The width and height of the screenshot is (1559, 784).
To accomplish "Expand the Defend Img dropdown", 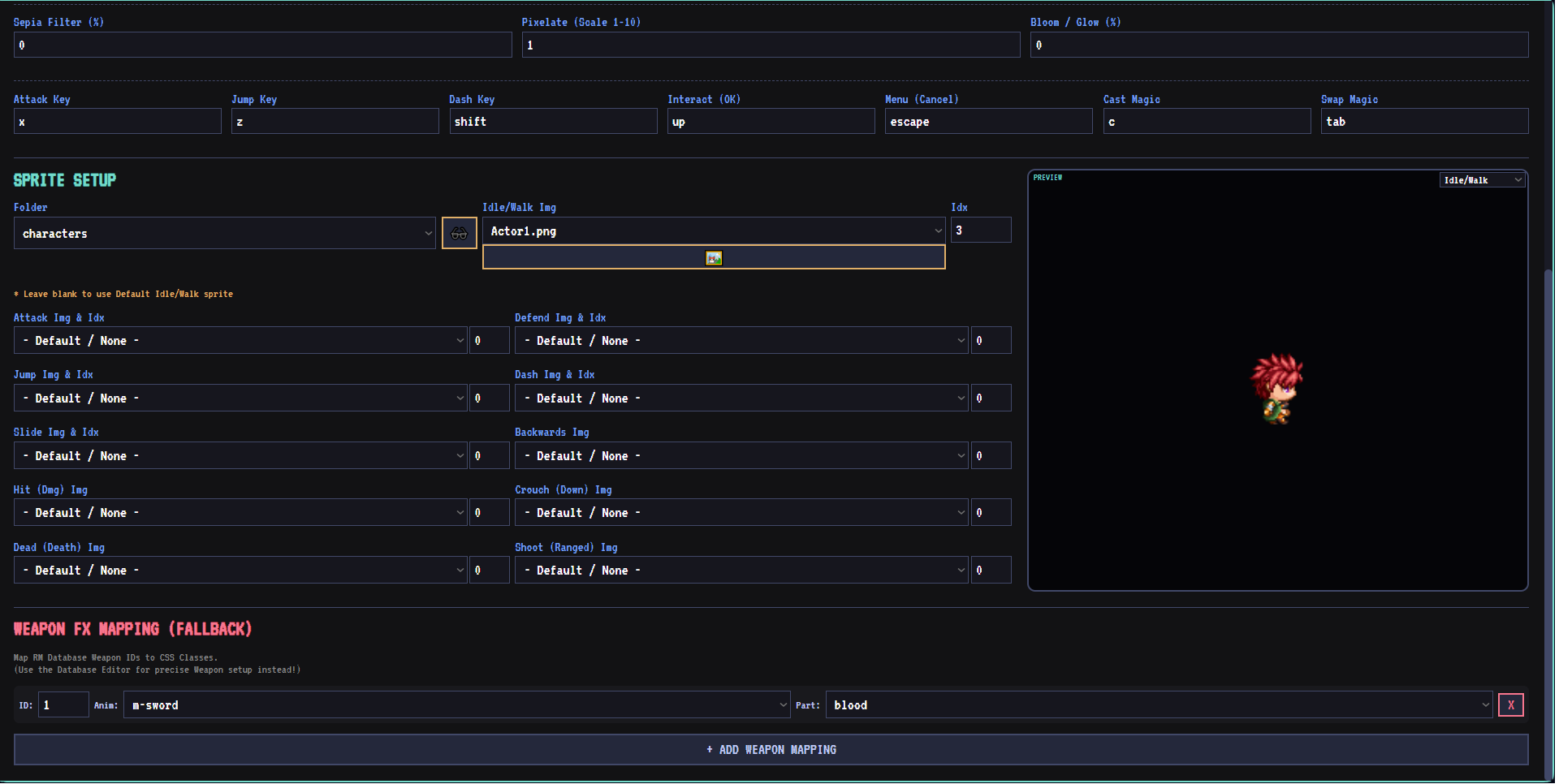I will (x=741, y=341).
